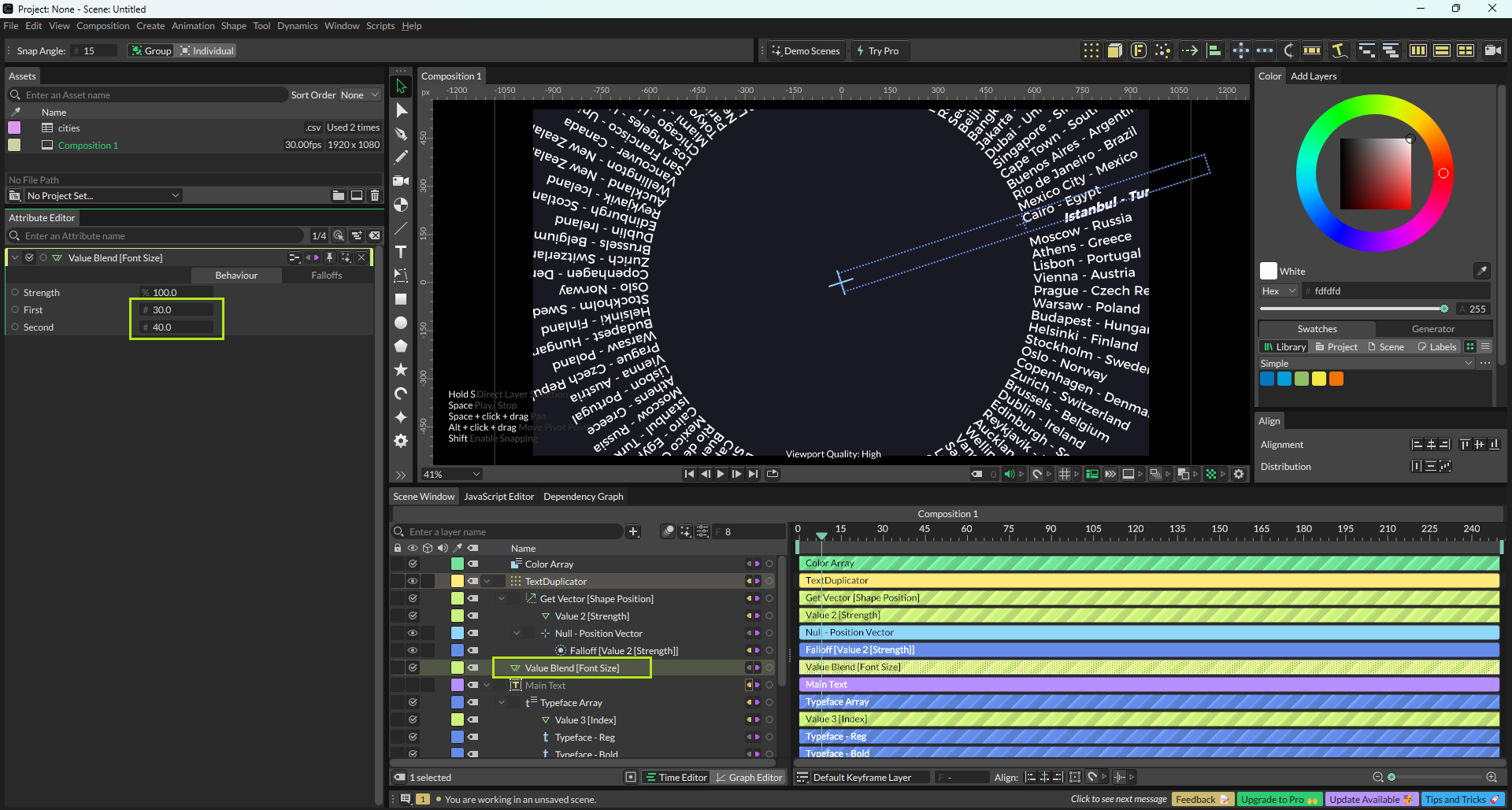The width and height of the screenshot is (1512, 810).
Task: Select the orange color swatch
Action: coord(1336,379)
